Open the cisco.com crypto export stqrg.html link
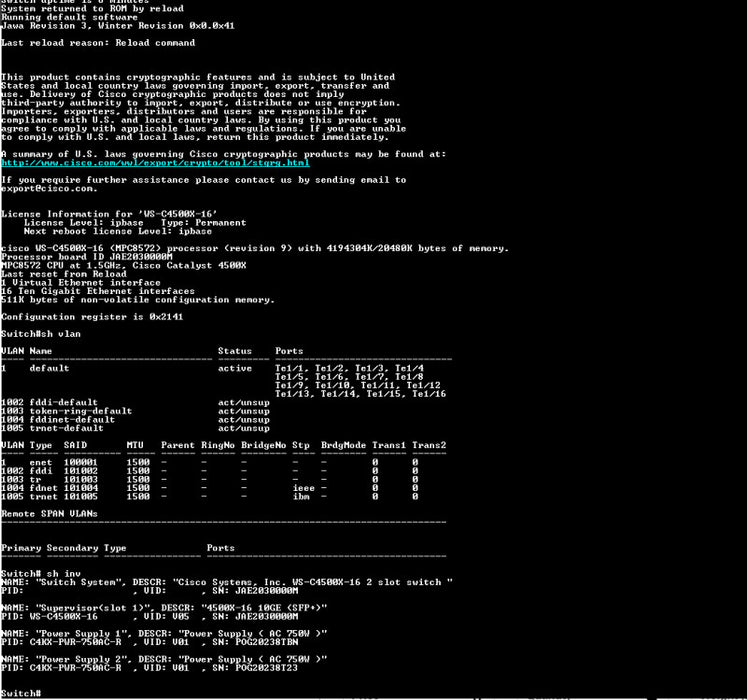The height and width of the screenshot is (700, 747). (x=155, y=163)
